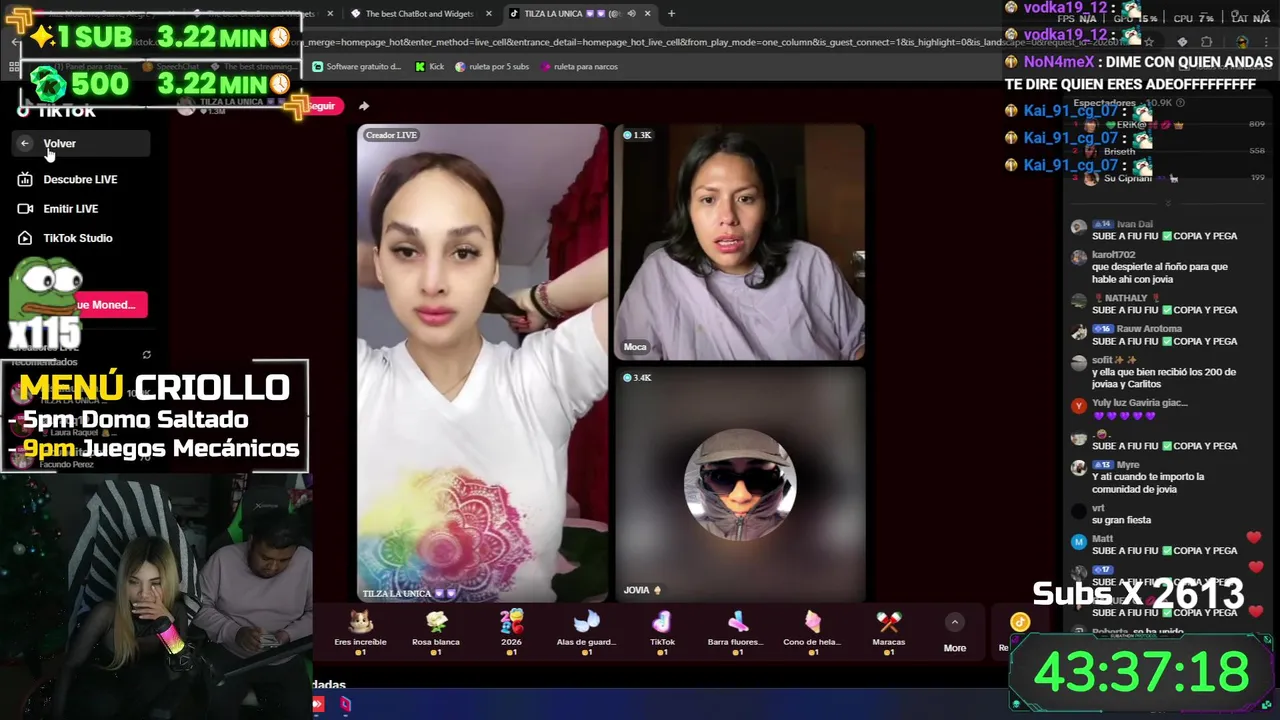This screenshot has height=720, width=1280.
Task: Send the Maracas gift
Action: coord(888,632)
